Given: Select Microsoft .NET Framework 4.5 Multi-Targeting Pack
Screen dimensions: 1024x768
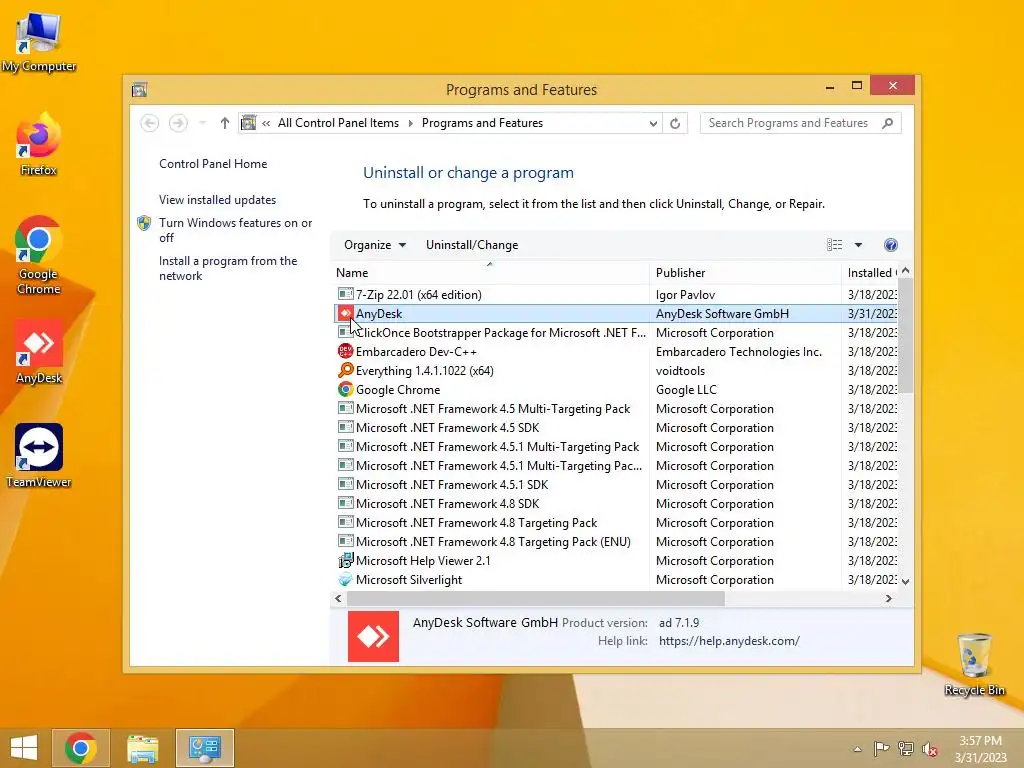Looking at the screenshot, I should tap(616, 408).
